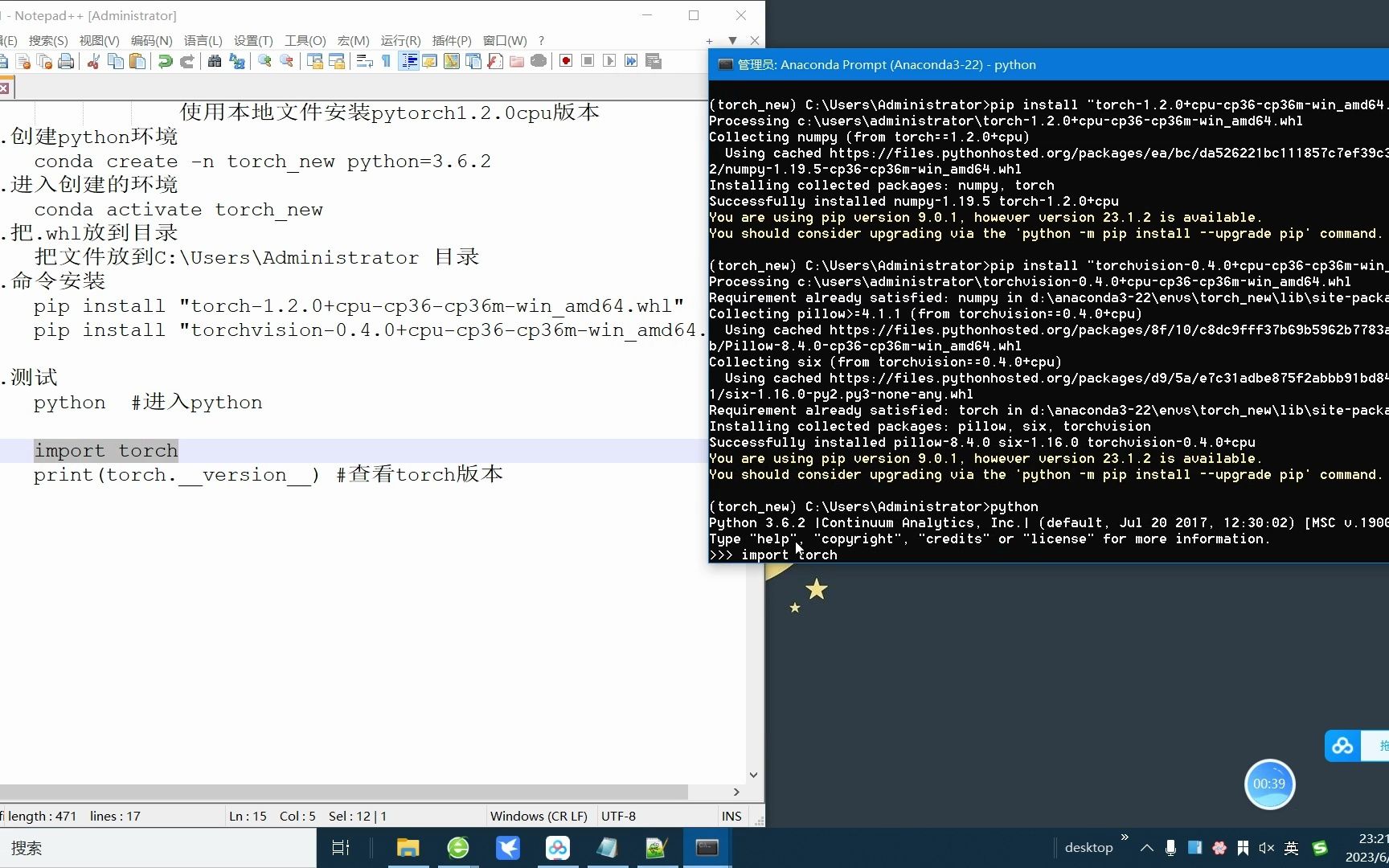The image size is (1389, 868).
Task: Show hidden tray icons chevron
Action: [x=1147, y=848]
